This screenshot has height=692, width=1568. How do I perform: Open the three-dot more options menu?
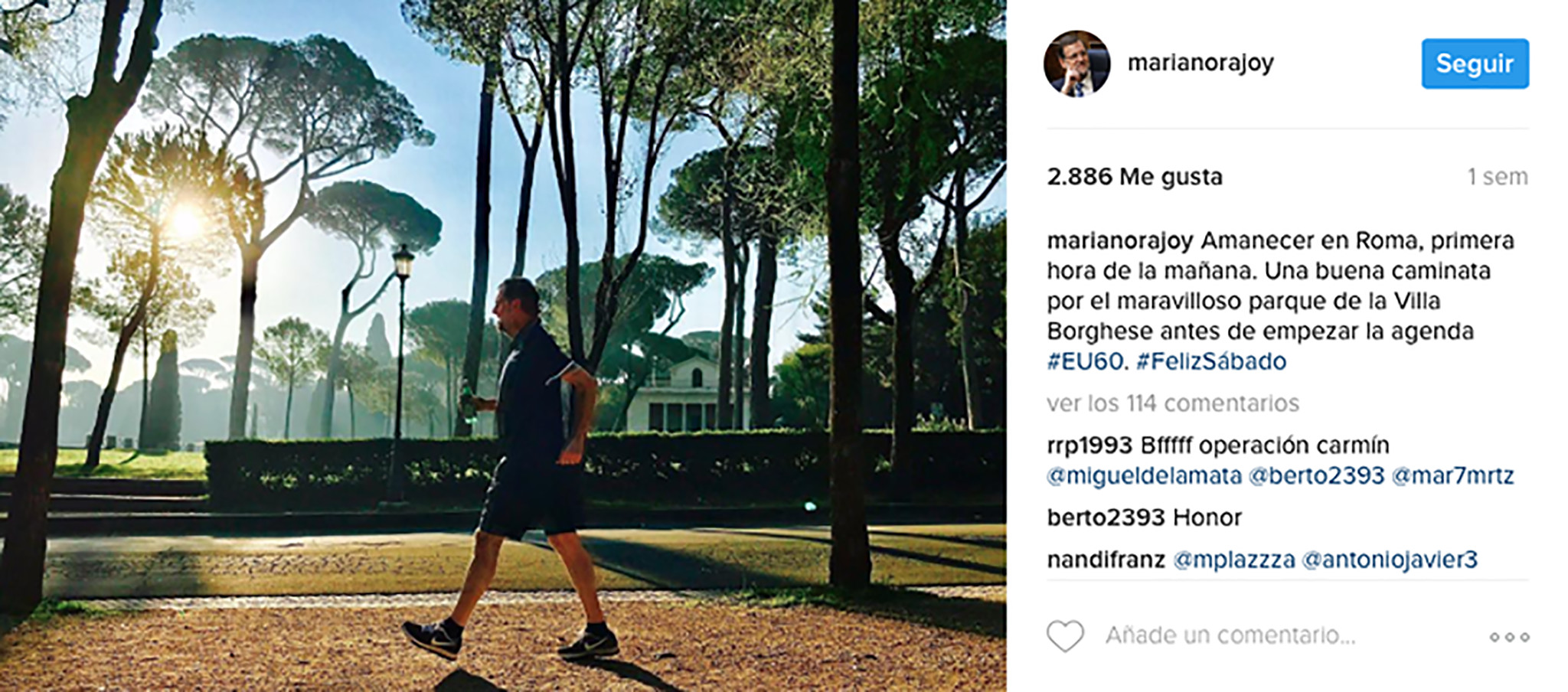tap(1509, 637)
